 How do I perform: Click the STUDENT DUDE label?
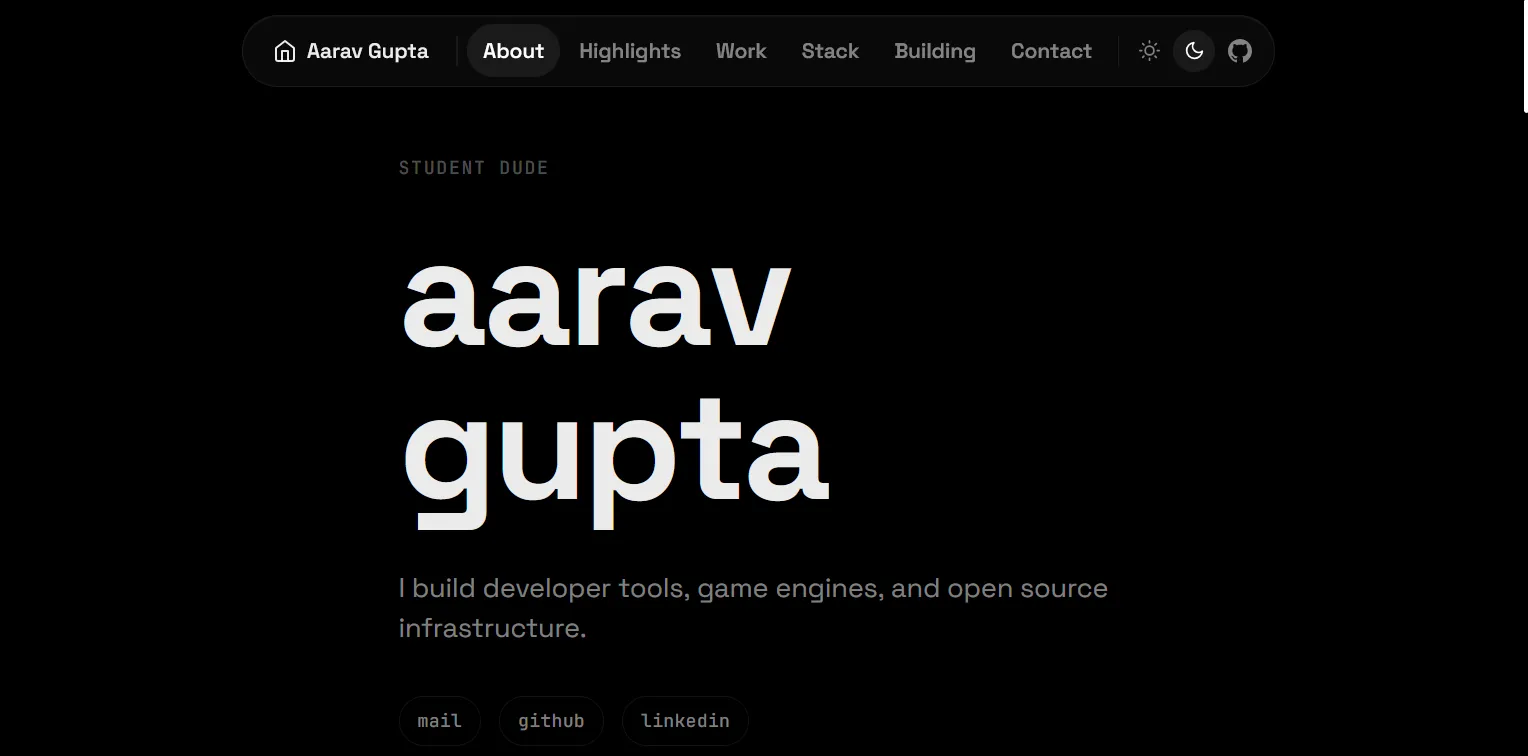(474, 168)
